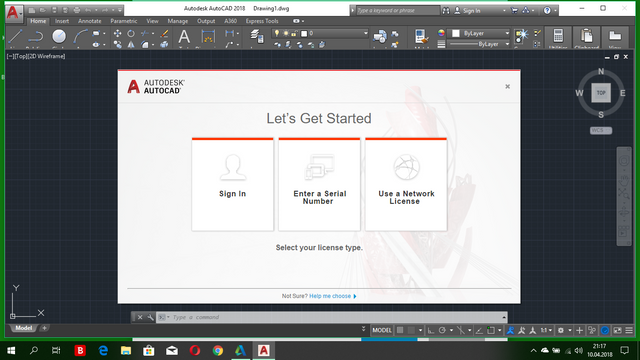Viewport: 640px width, 360px height.
Task: Toggle Clean Screen in status bar
Action: click(618, 330)
